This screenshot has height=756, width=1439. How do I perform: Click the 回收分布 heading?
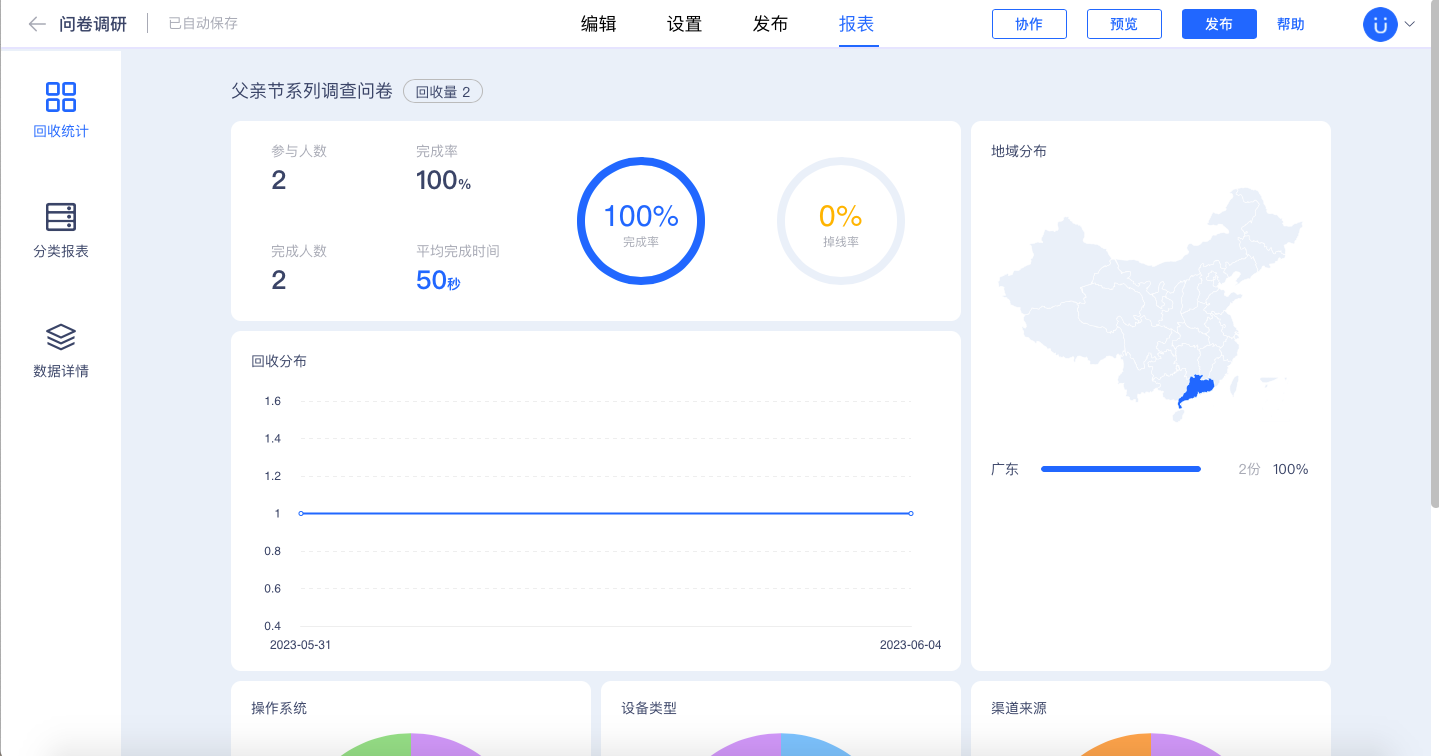tap(279, 361)
